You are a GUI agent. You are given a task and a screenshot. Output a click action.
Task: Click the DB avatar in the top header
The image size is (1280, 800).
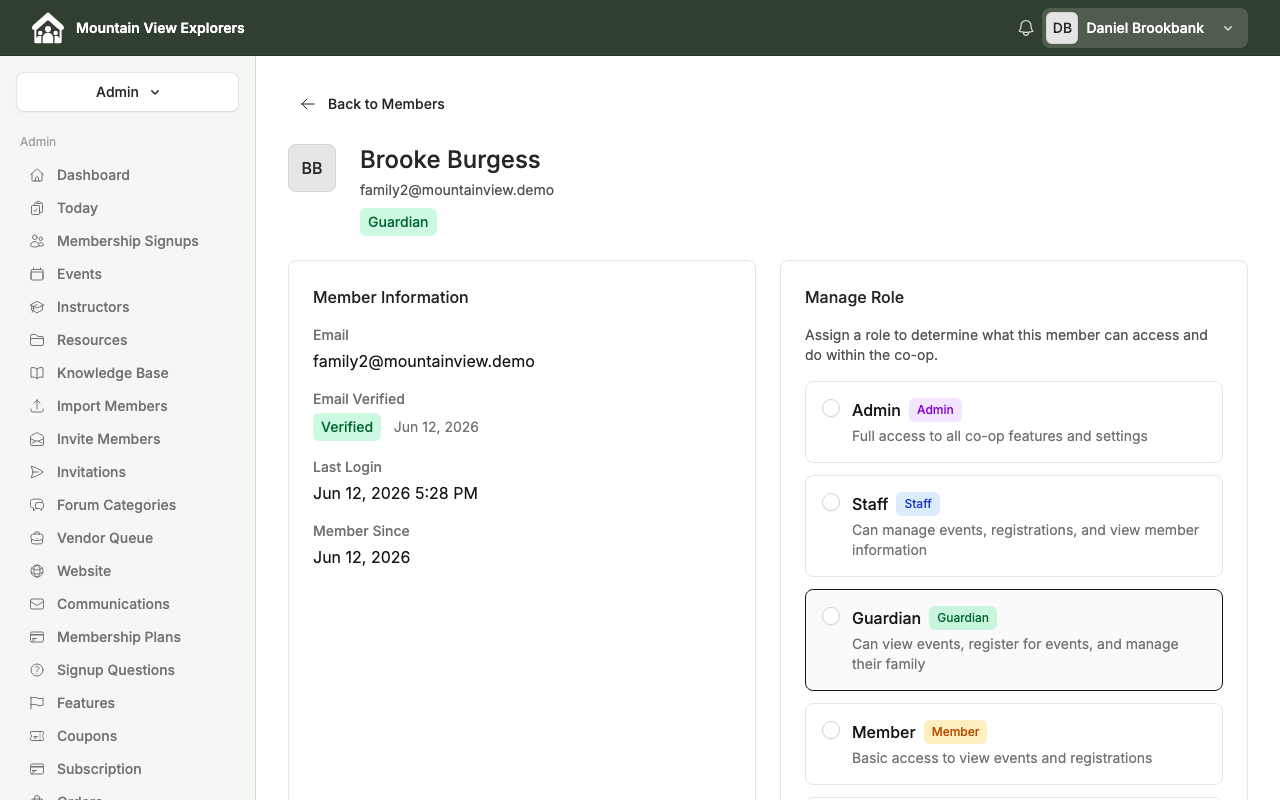(x=1062, y=28)
